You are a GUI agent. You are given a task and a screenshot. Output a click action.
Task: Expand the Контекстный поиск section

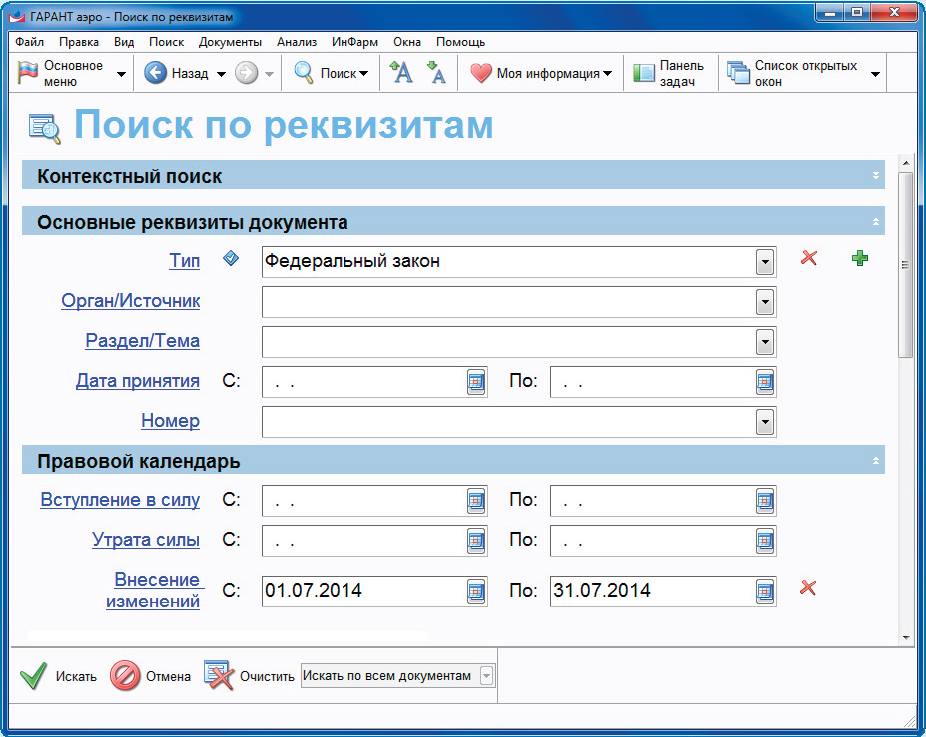(x=876, y=176)
